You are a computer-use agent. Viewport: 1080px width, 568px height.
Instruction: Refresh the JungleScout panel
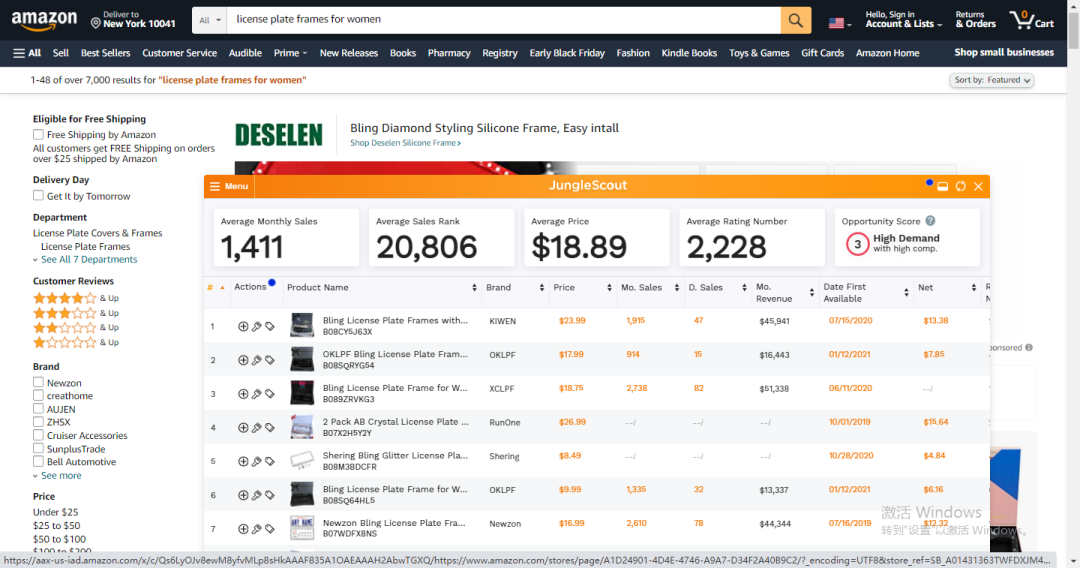coord(960,187)
